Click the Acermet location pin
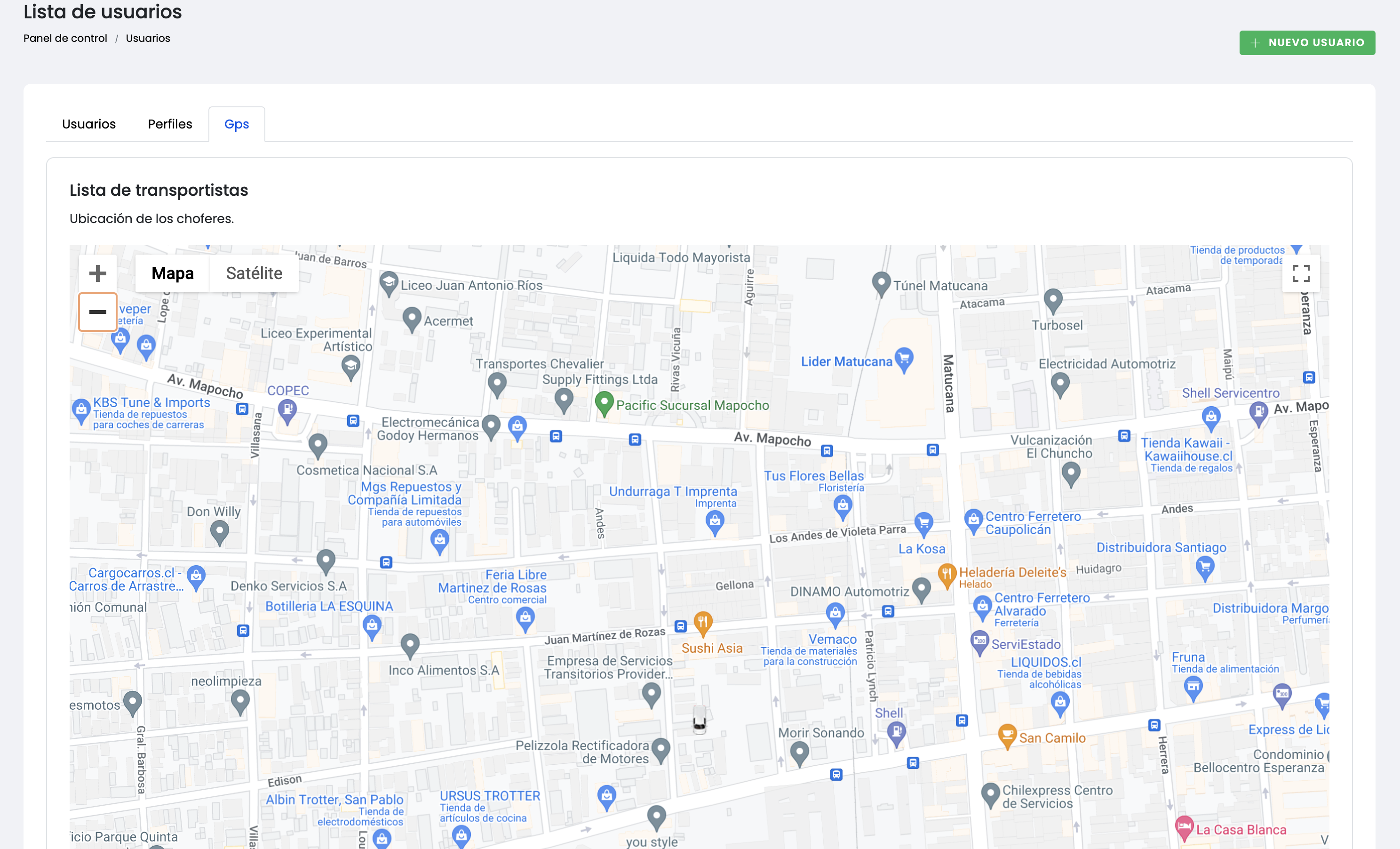Viewport: 1400px width, 849px height. [x=411, y=320]
